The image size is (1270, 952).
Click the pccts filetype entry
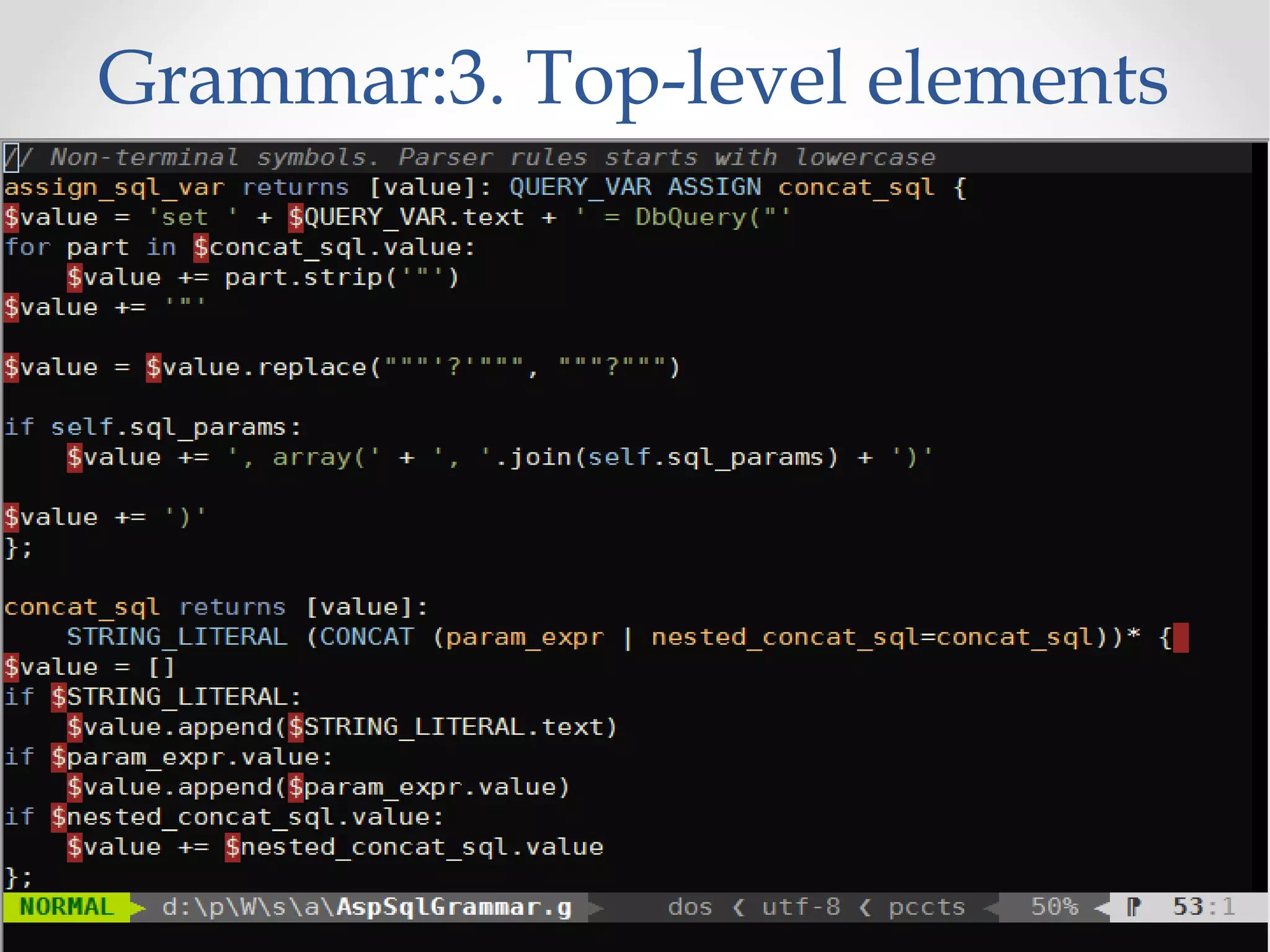click(x=927, y=908)
